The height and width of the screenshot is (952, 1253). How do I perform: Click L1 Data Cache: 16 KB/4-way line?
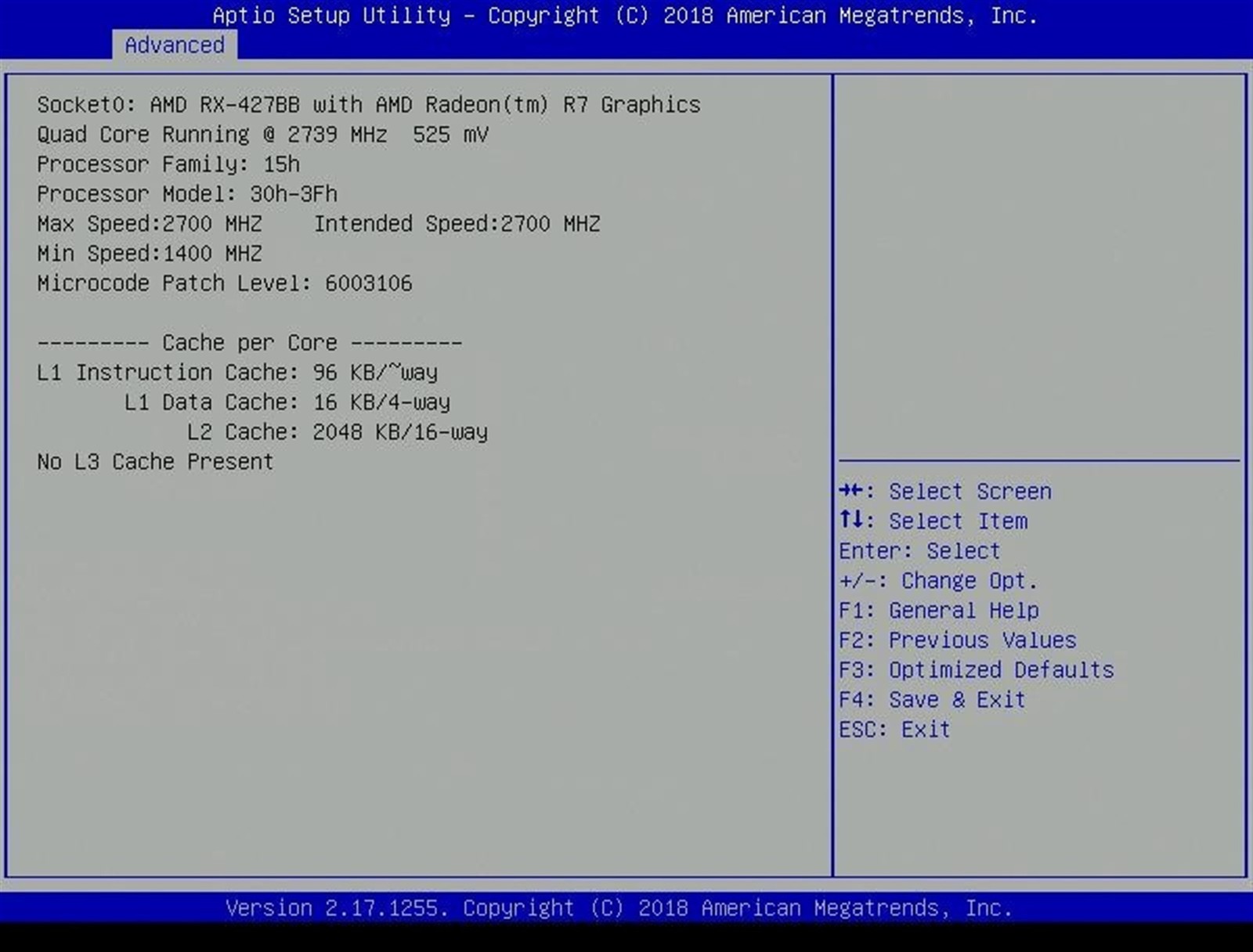(x=287, y=402)
